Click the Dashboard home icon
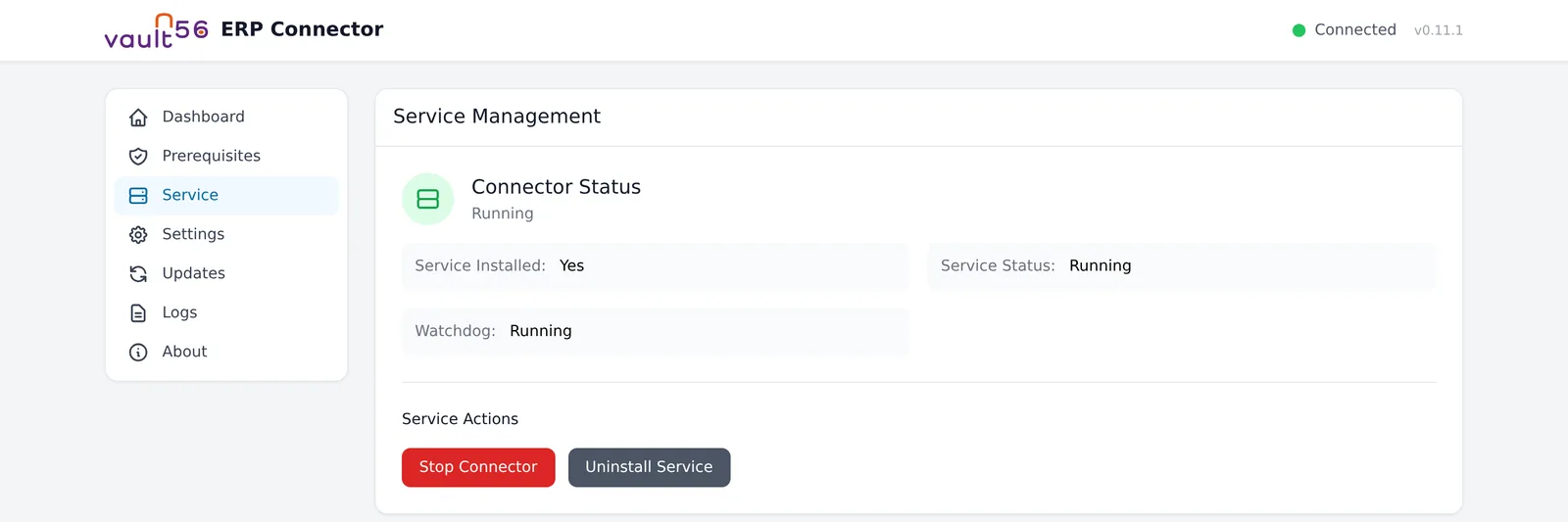 (138, 118)
